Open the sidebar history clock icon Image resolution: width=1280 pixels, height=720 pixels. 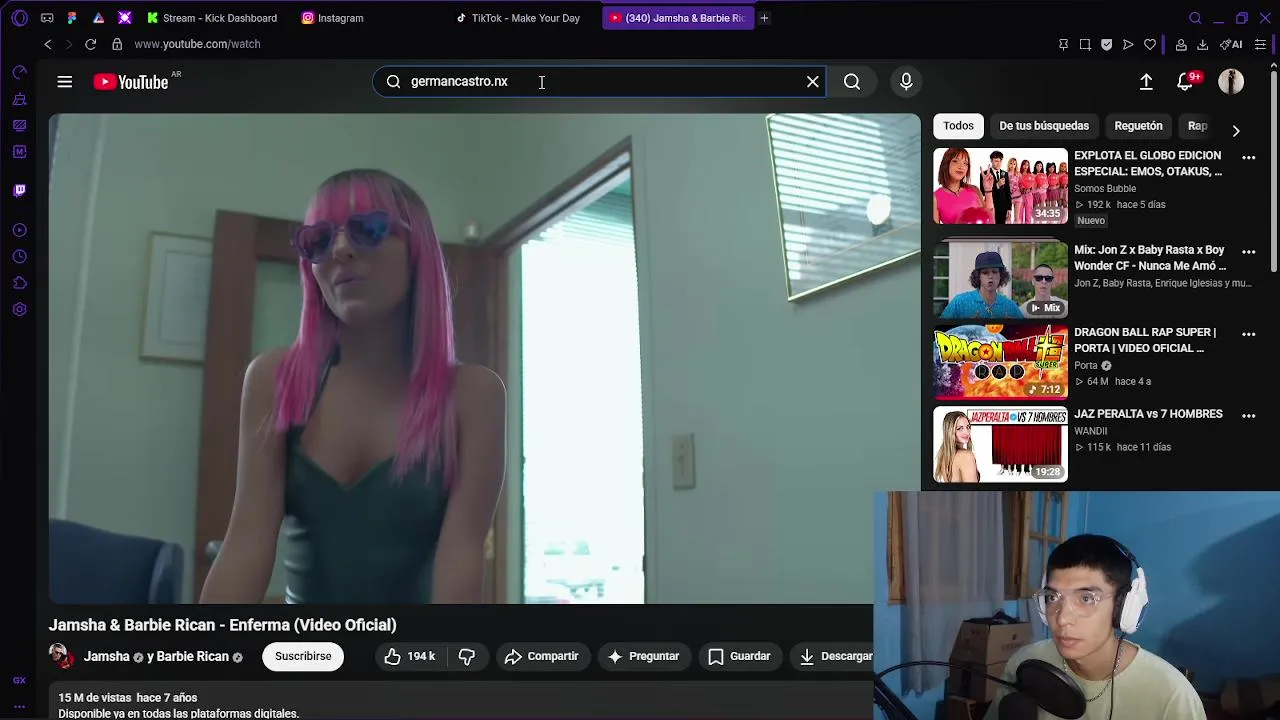[19, 257]
